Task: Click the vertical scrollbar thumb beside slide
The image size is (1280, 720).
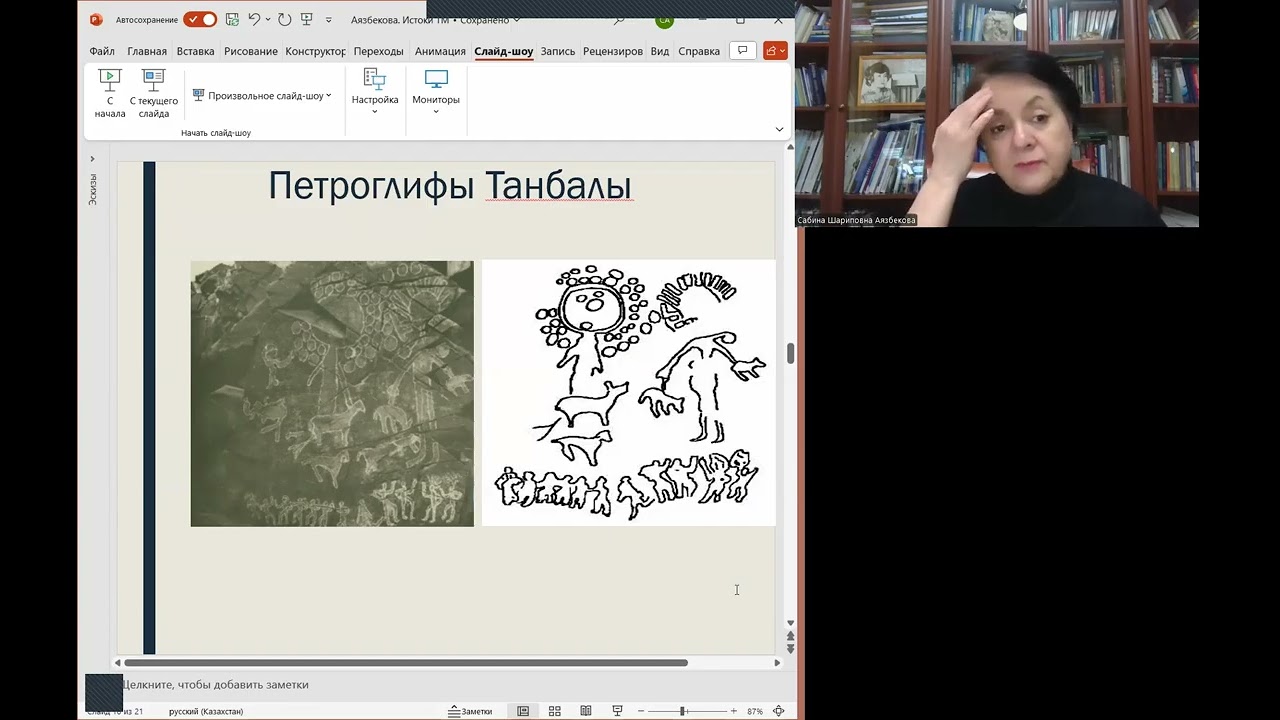Action: tap(791, 353)
